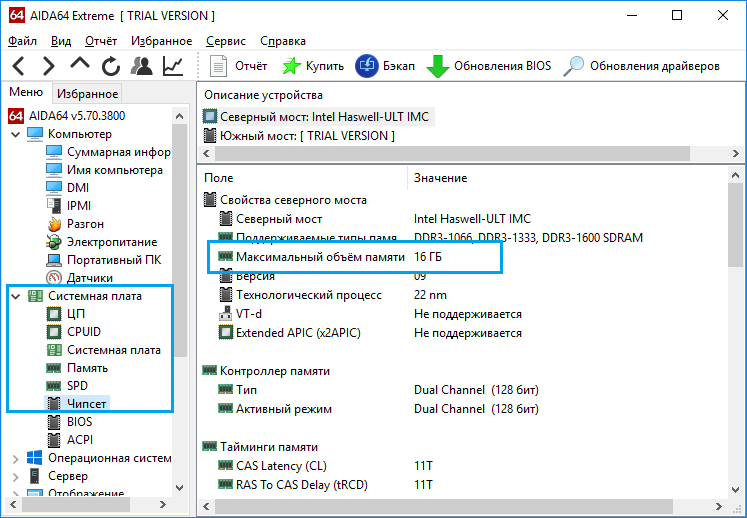Click the details list scroll-down arrow
Viewport: 747px width, 518px height.
pos(736,489)
